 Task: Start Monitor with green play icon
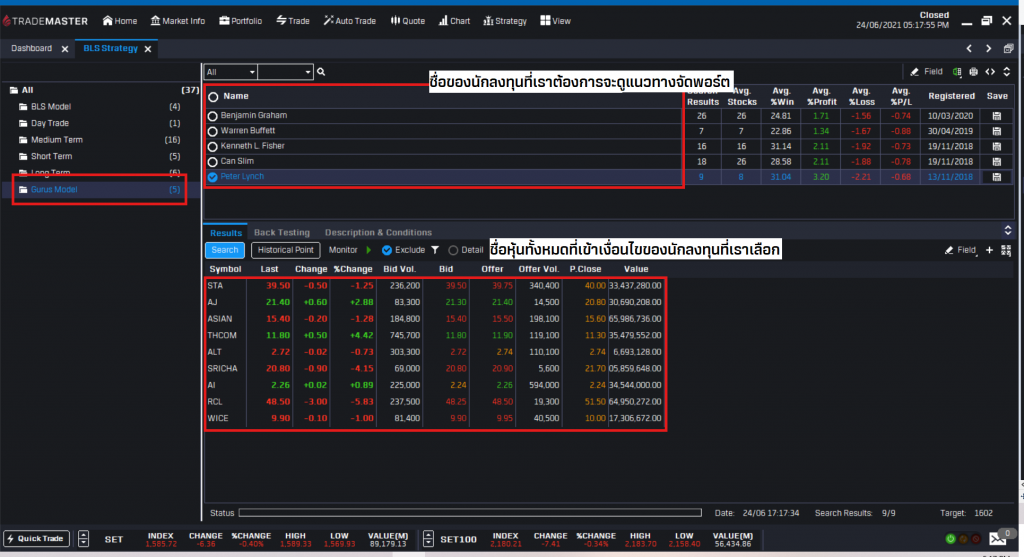(x=368, y=250)
